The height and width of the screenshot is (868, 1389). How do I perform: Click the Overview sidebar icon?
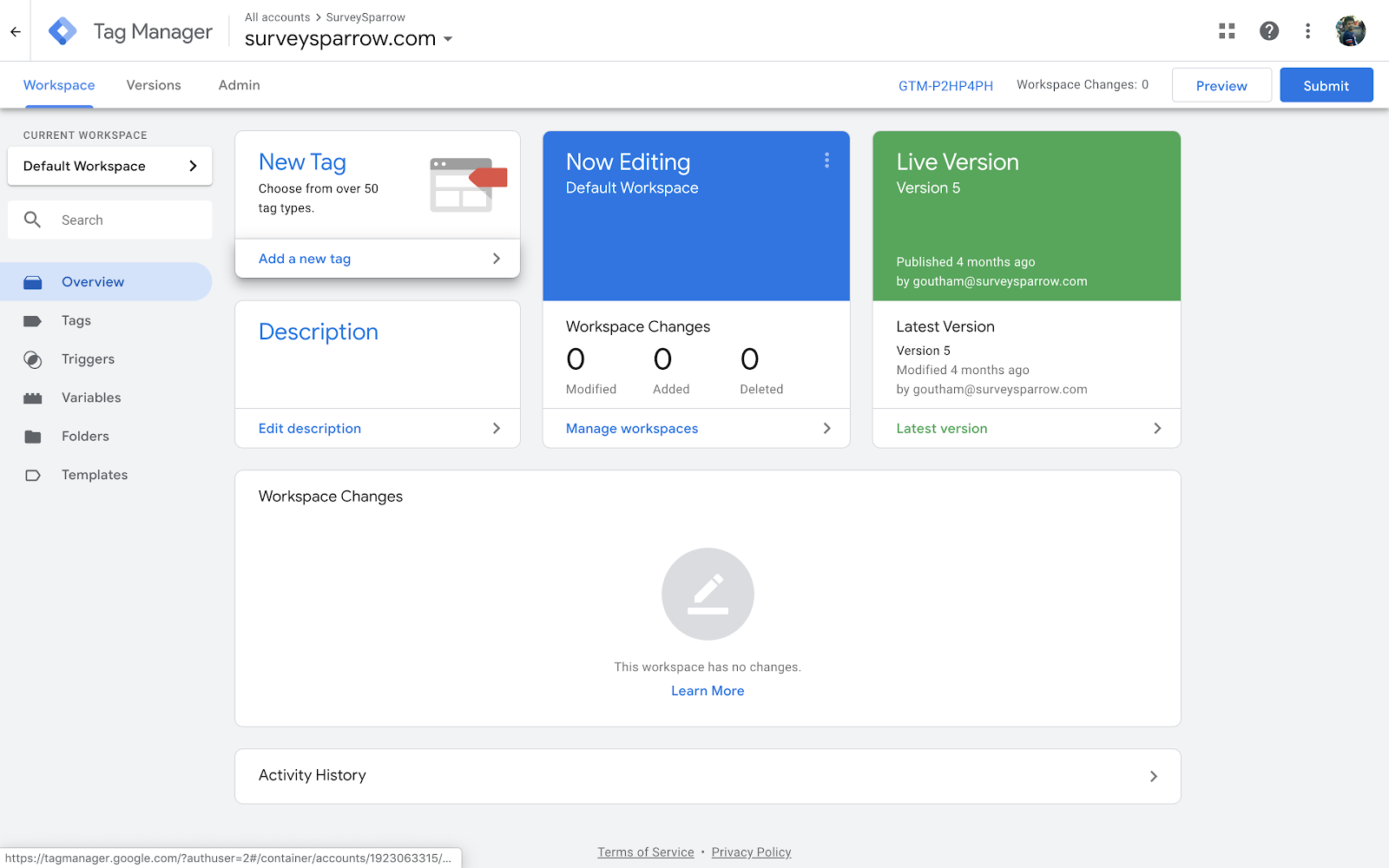(x=33, y=282)
